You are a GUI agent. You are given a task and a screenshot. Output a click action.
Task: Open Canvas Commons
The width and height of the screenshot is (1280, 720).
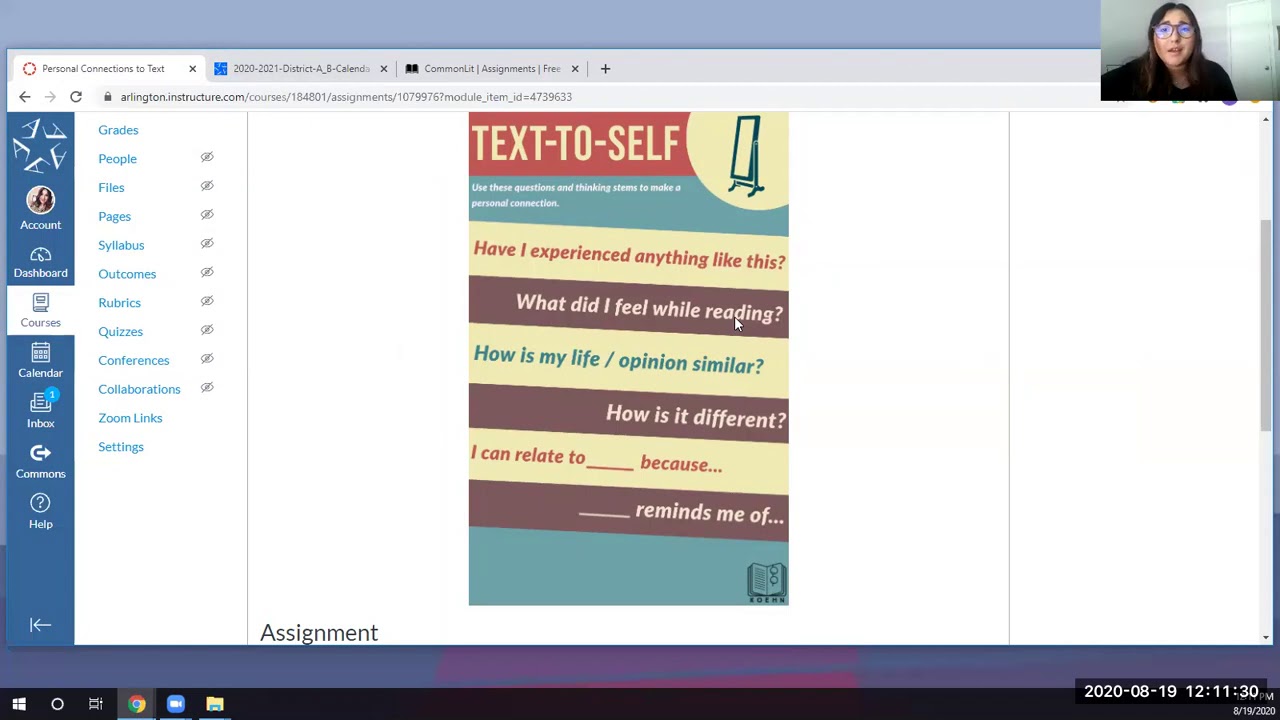40,461
